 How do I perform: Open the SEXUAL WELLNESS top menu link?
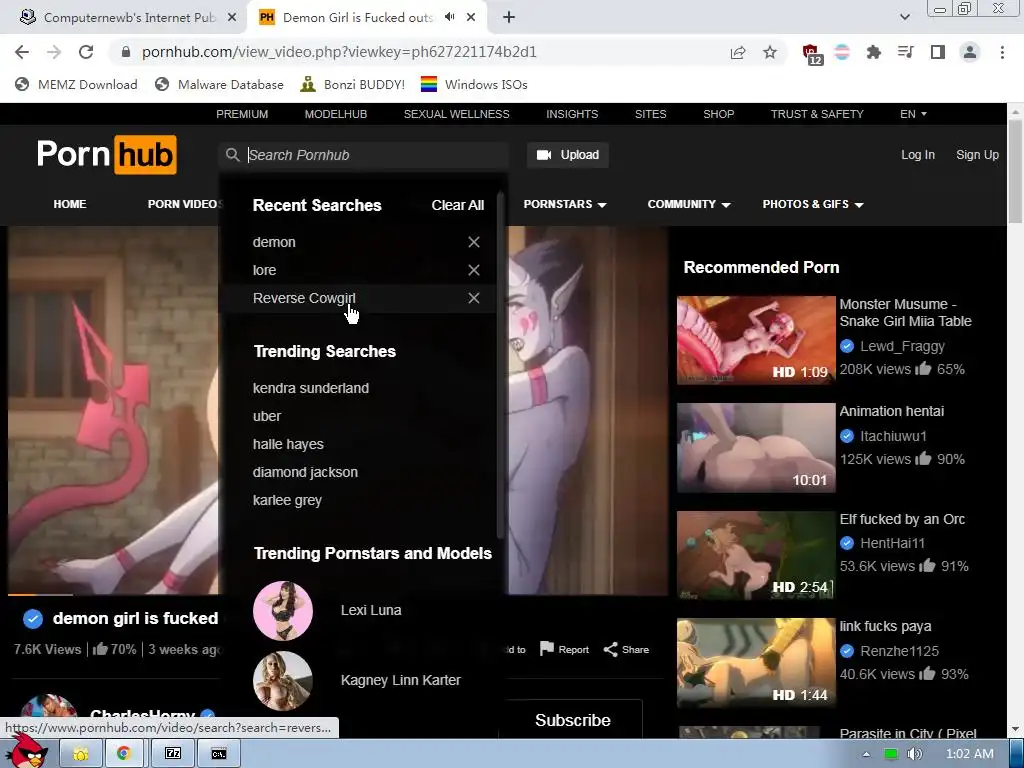tap(456, 114)
